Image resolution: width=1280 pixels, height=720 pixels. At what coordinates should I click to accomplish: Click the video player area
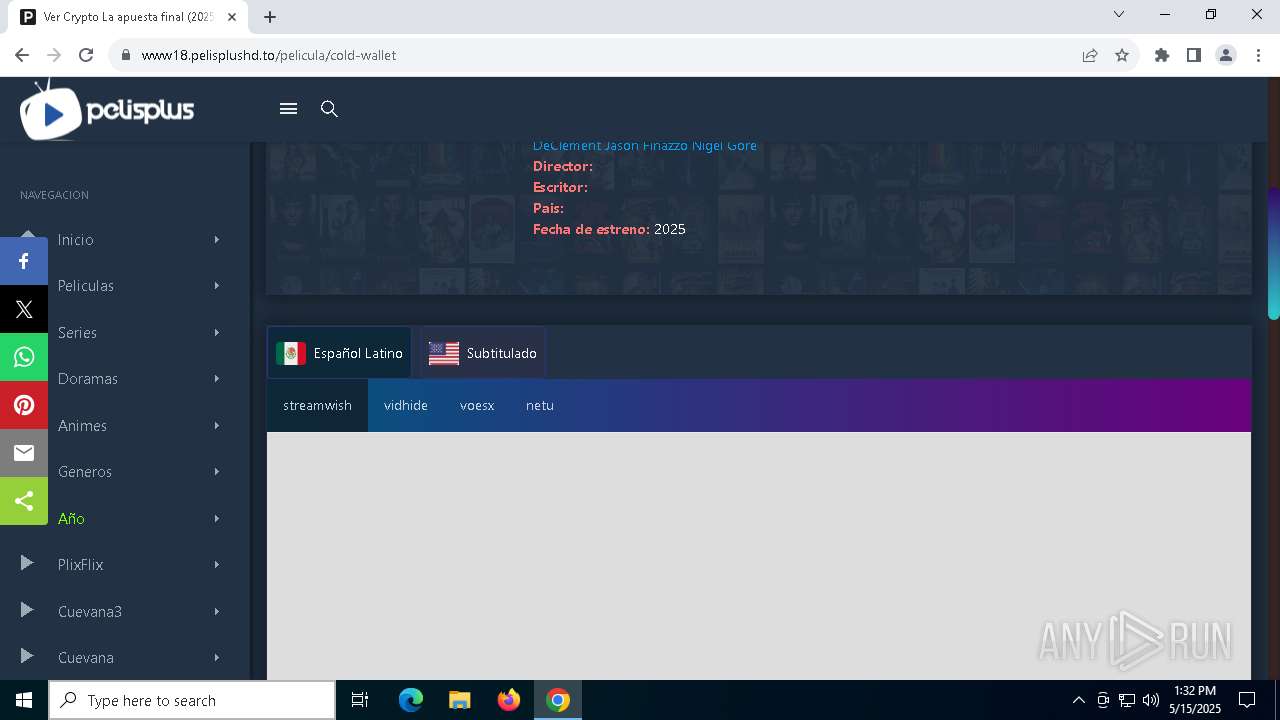[759, 556]
